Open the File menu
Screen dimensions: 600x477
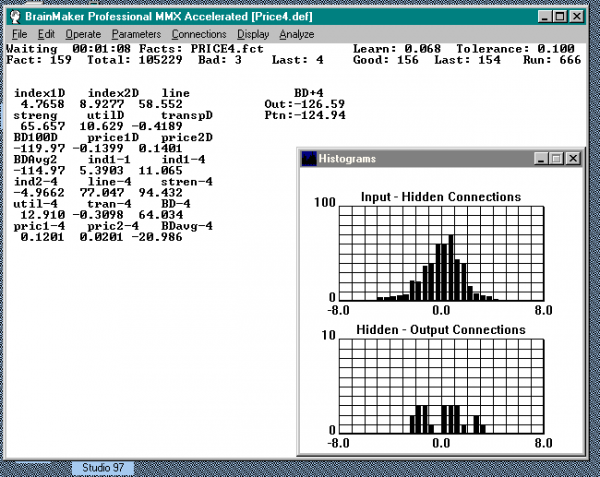[20, 34]
